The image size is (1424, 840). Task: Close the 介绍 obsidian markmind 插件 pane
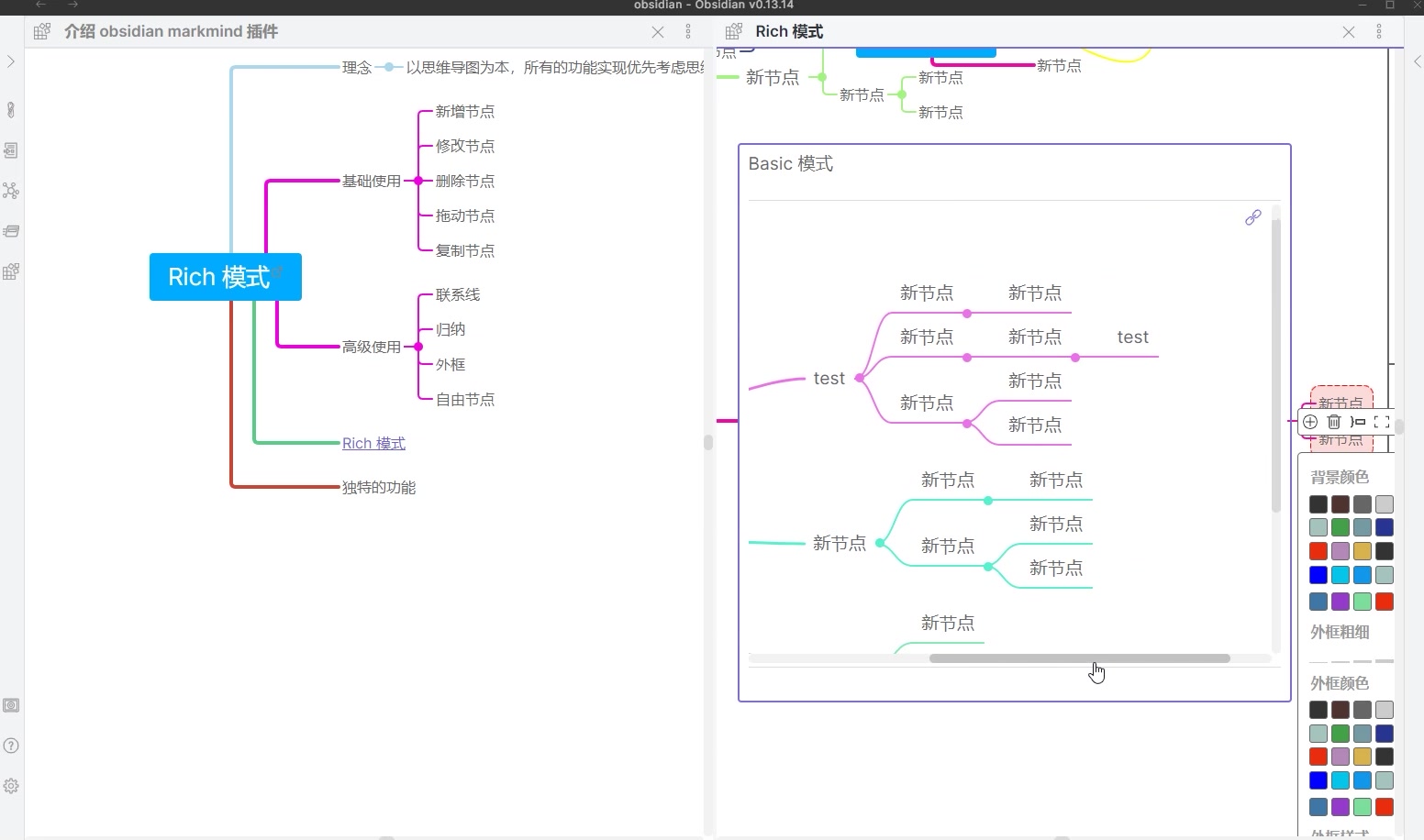658,32
